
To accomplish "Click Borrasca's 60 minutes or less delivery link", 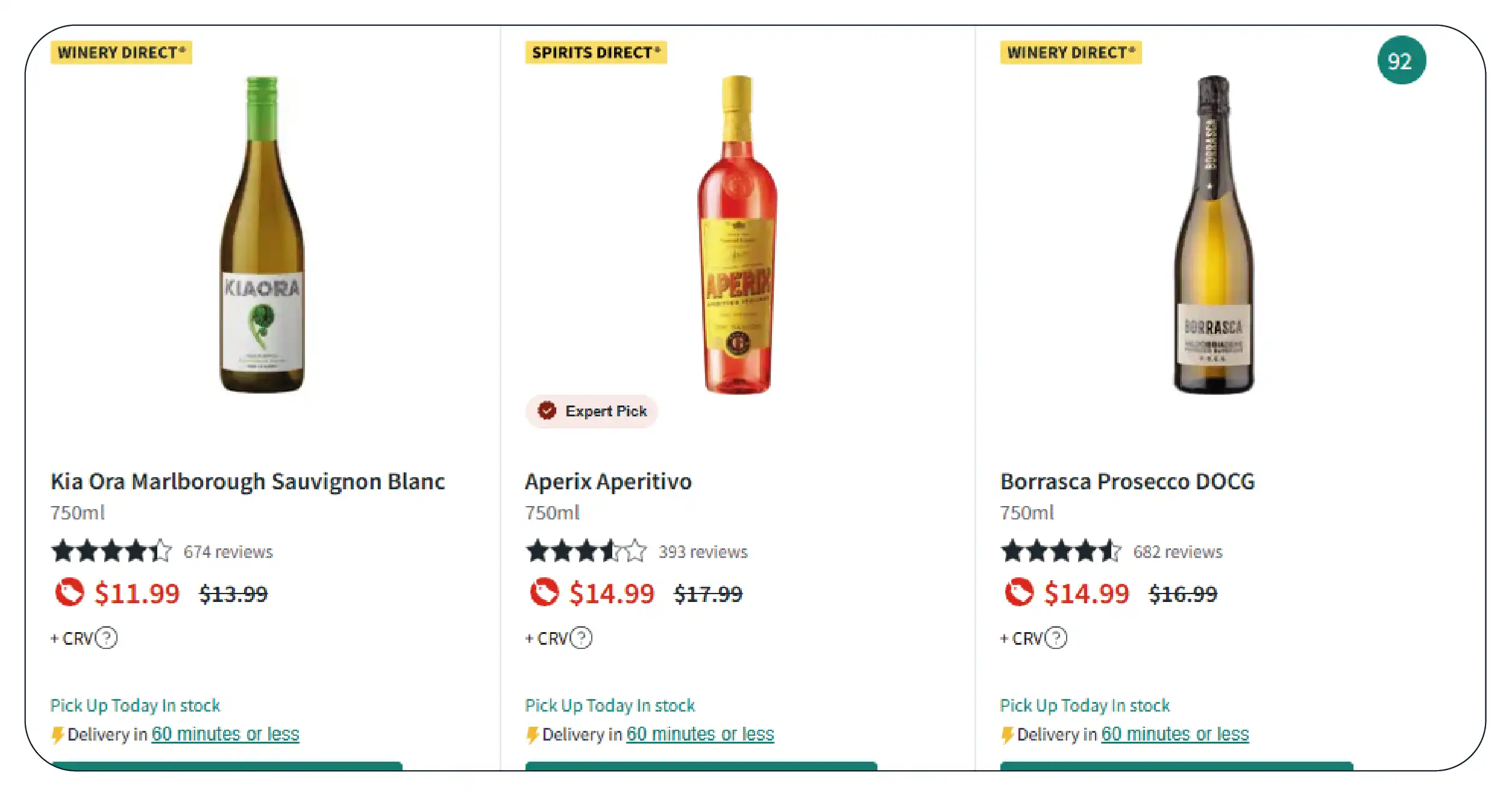I will 1175,734.
